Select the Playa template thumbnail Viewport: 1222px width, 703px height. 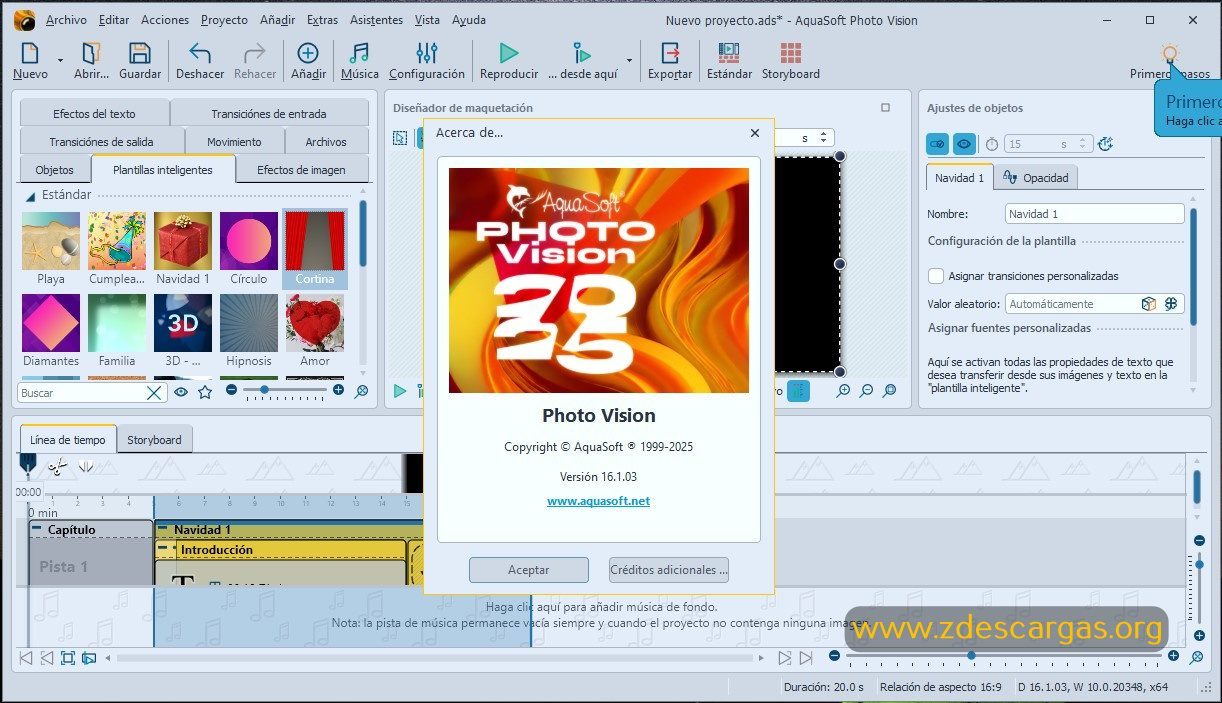51,241
